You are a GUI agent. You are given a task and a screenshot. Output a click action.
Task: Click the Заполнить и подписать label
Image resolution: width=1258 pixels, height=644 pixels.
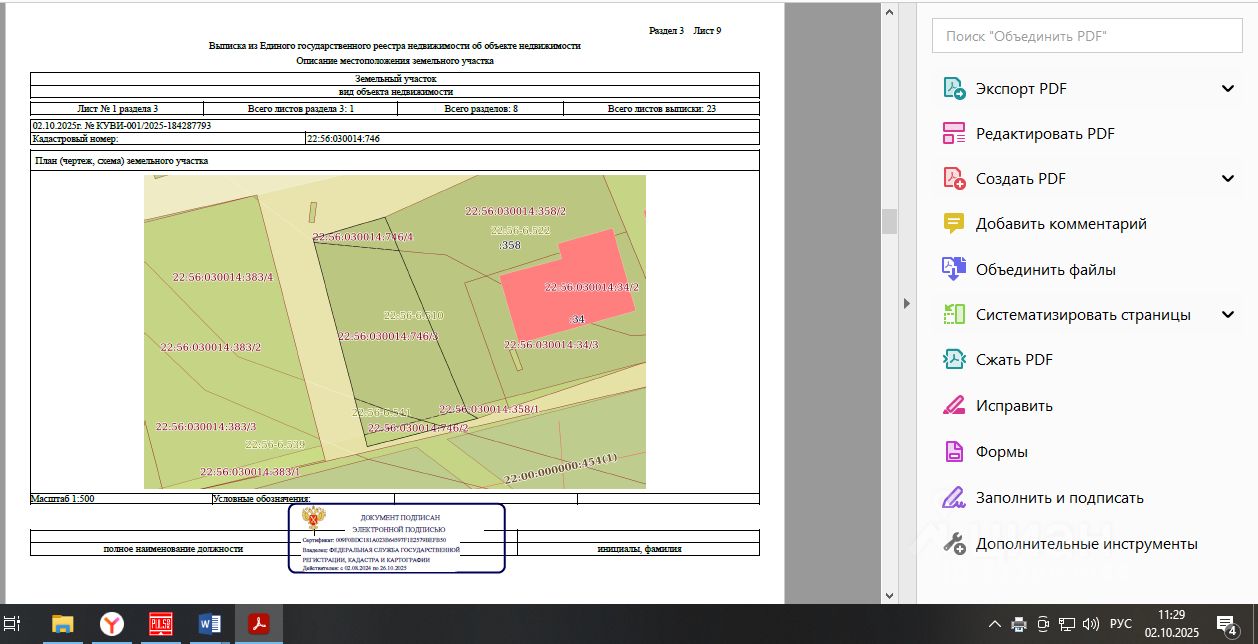[x=1060, y=498]
